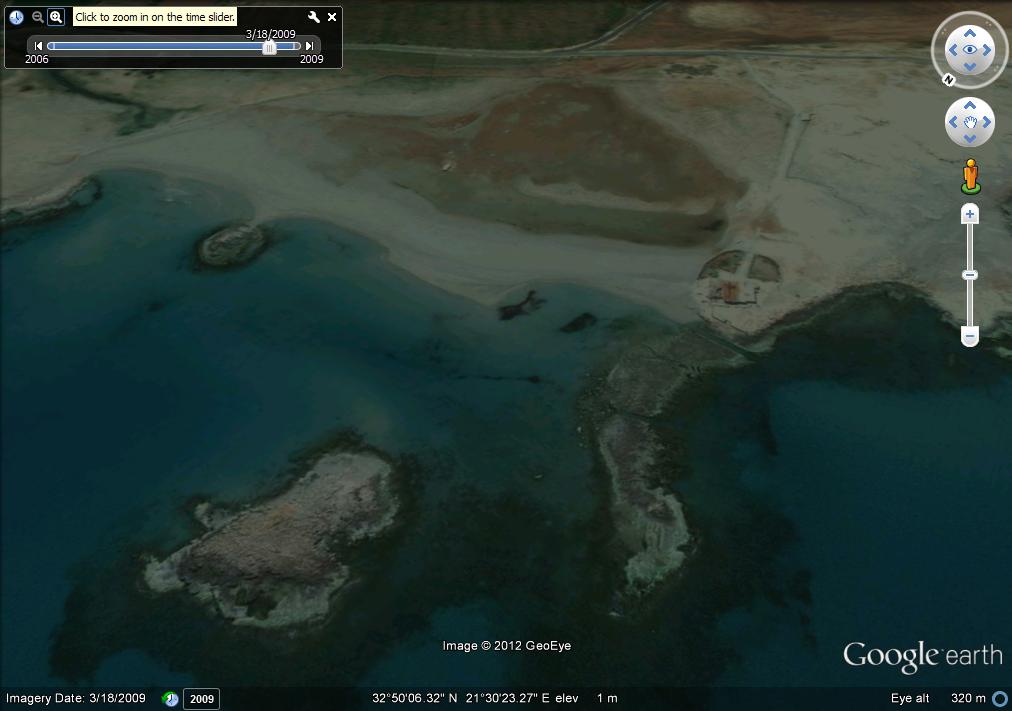Move down with the hand joystick arrow
The image size is (1012, 711).
(969, 139)
